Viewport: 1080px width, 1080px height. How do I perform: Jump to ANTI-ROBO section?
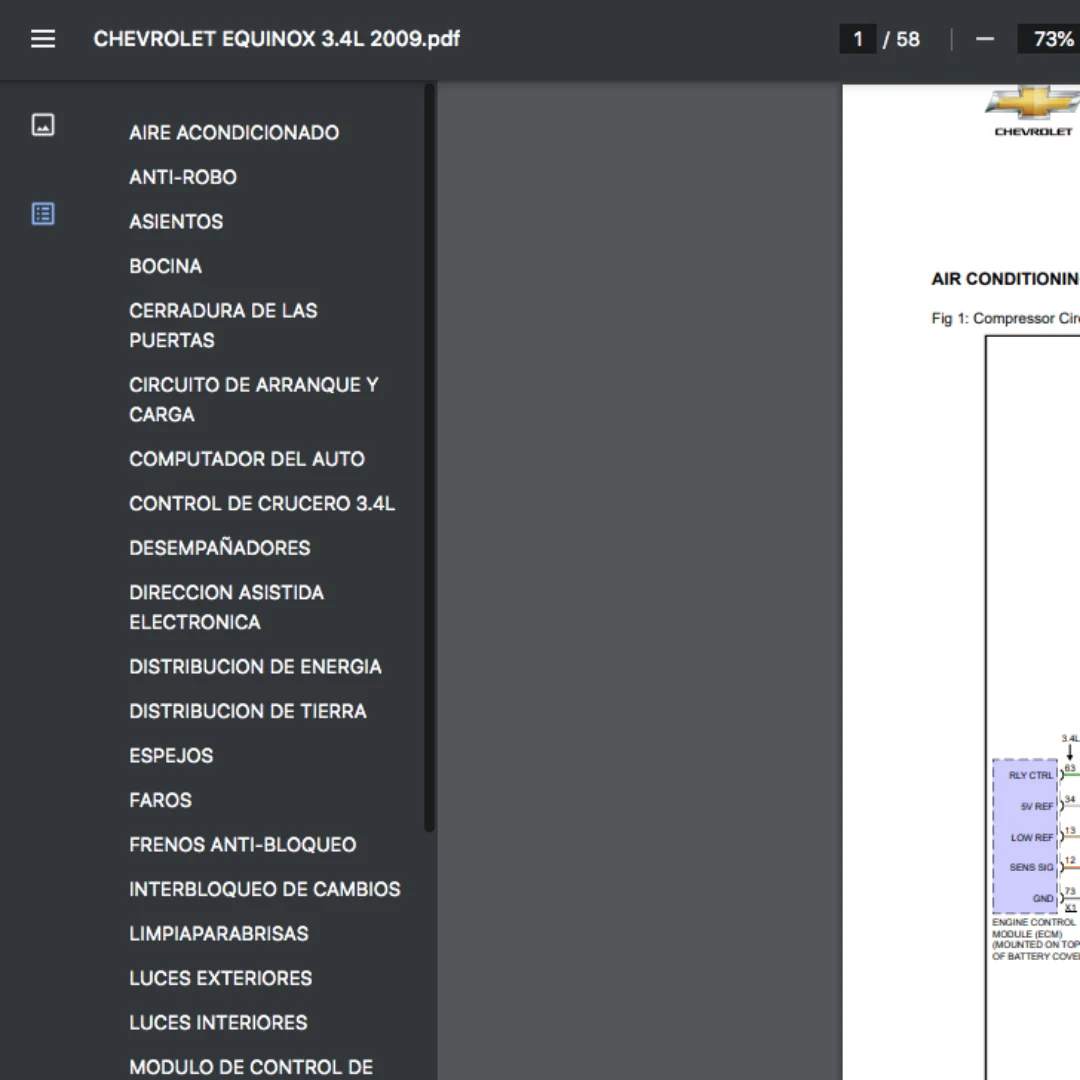pyautogui.click(x=183, y=178)
